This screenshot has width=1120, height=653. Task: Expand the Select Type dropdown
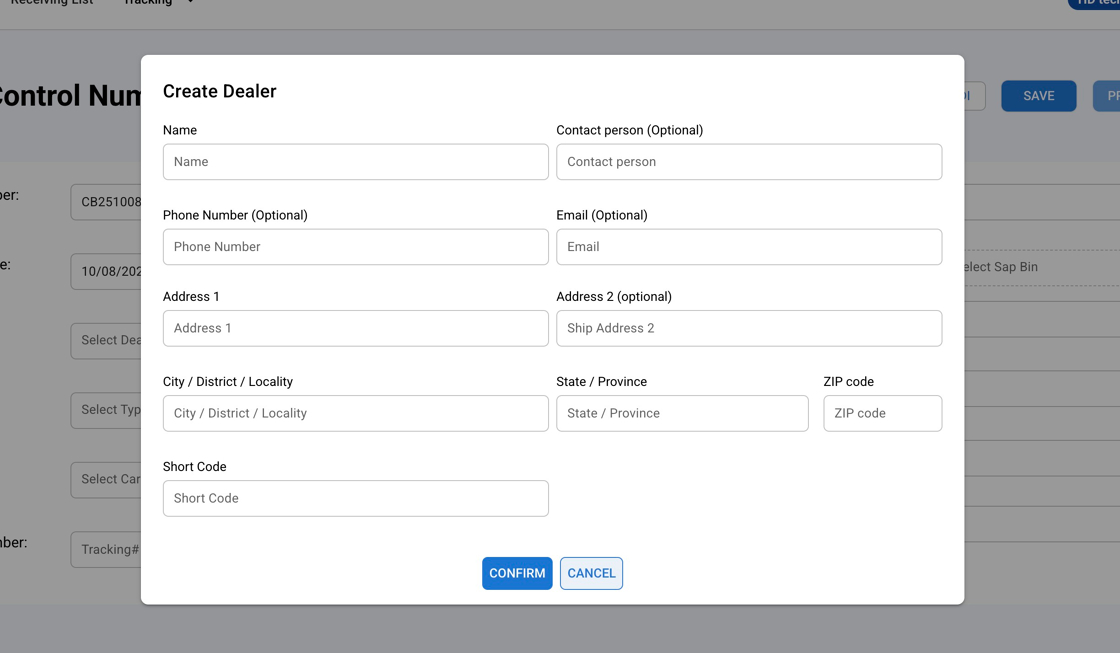(x=106, y=410)
